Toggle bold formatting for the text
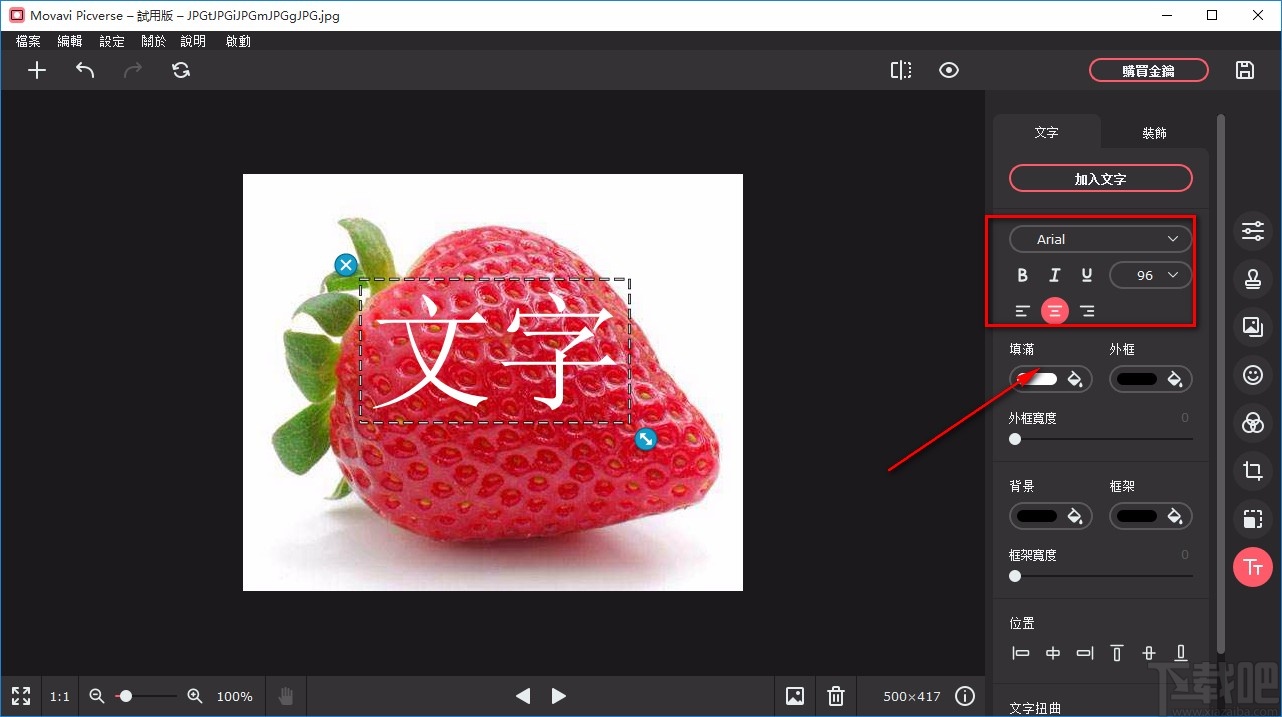Viewport: 1282px width, 717px height. 1022,274
